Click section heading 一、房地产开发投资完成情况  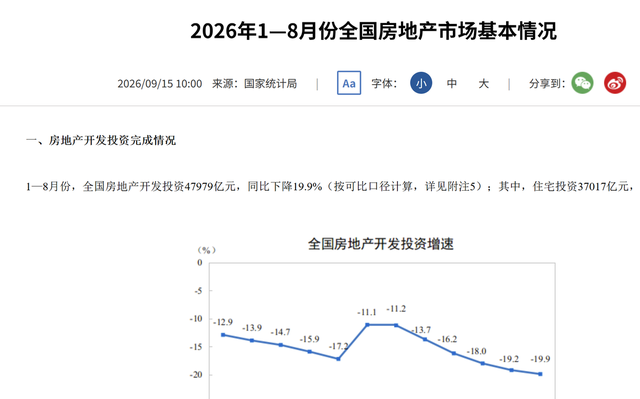click(101, 140)
